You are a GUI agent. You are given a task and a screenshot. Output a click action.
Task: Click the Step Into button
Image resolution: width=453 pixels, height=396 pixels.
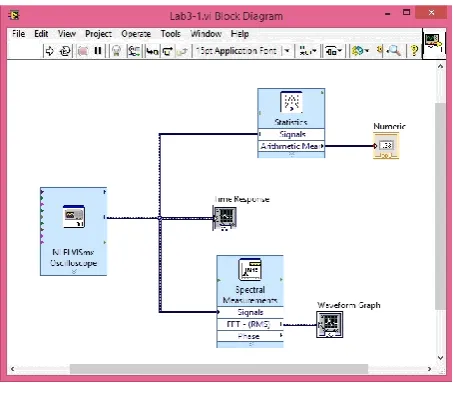tap(152, 51)
